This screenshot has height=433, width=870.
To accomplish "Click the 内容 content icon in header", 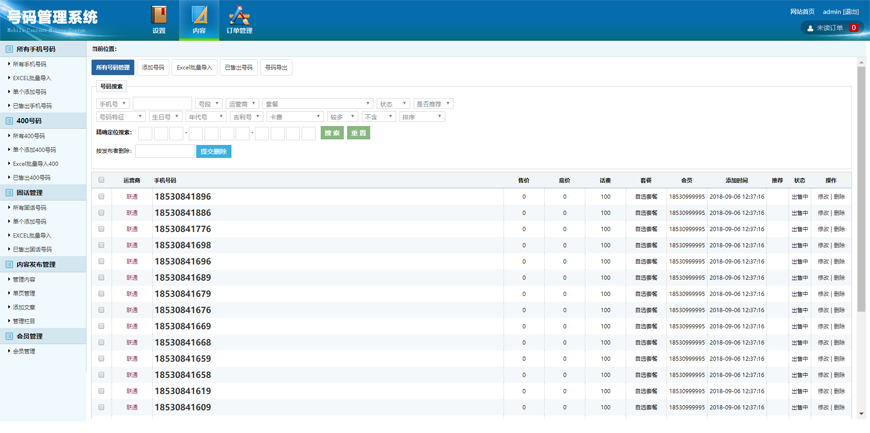I will pos(199,15).
